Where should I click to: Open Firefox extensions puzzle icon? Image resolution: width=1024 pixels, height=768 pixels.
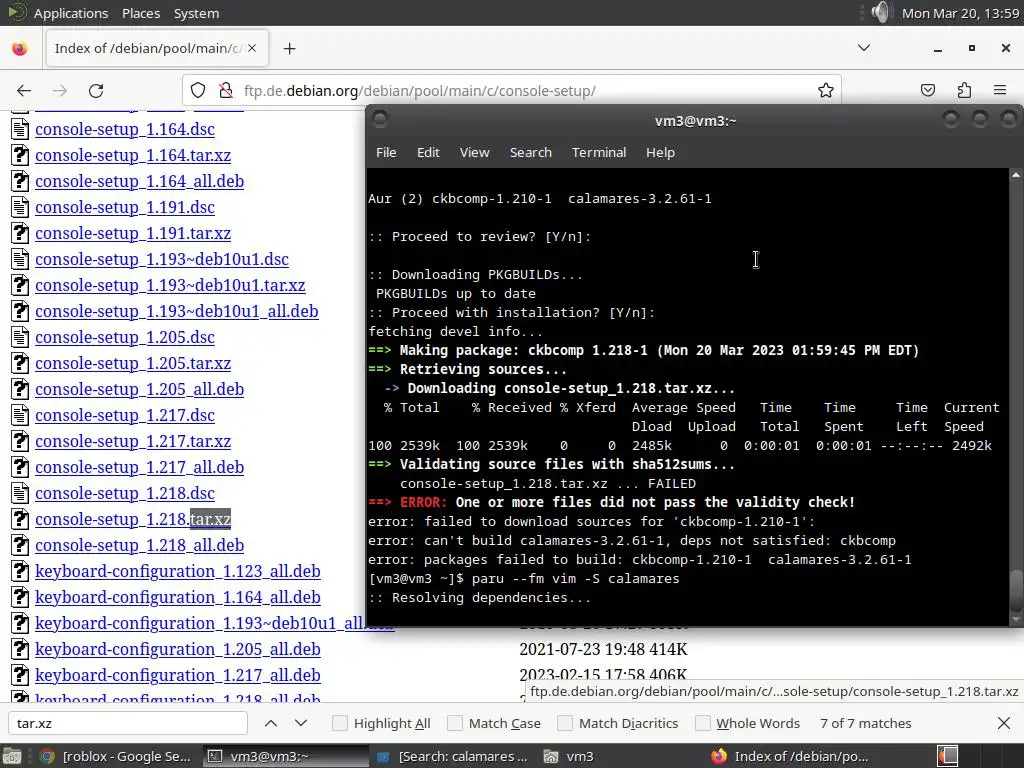(964, 91)
